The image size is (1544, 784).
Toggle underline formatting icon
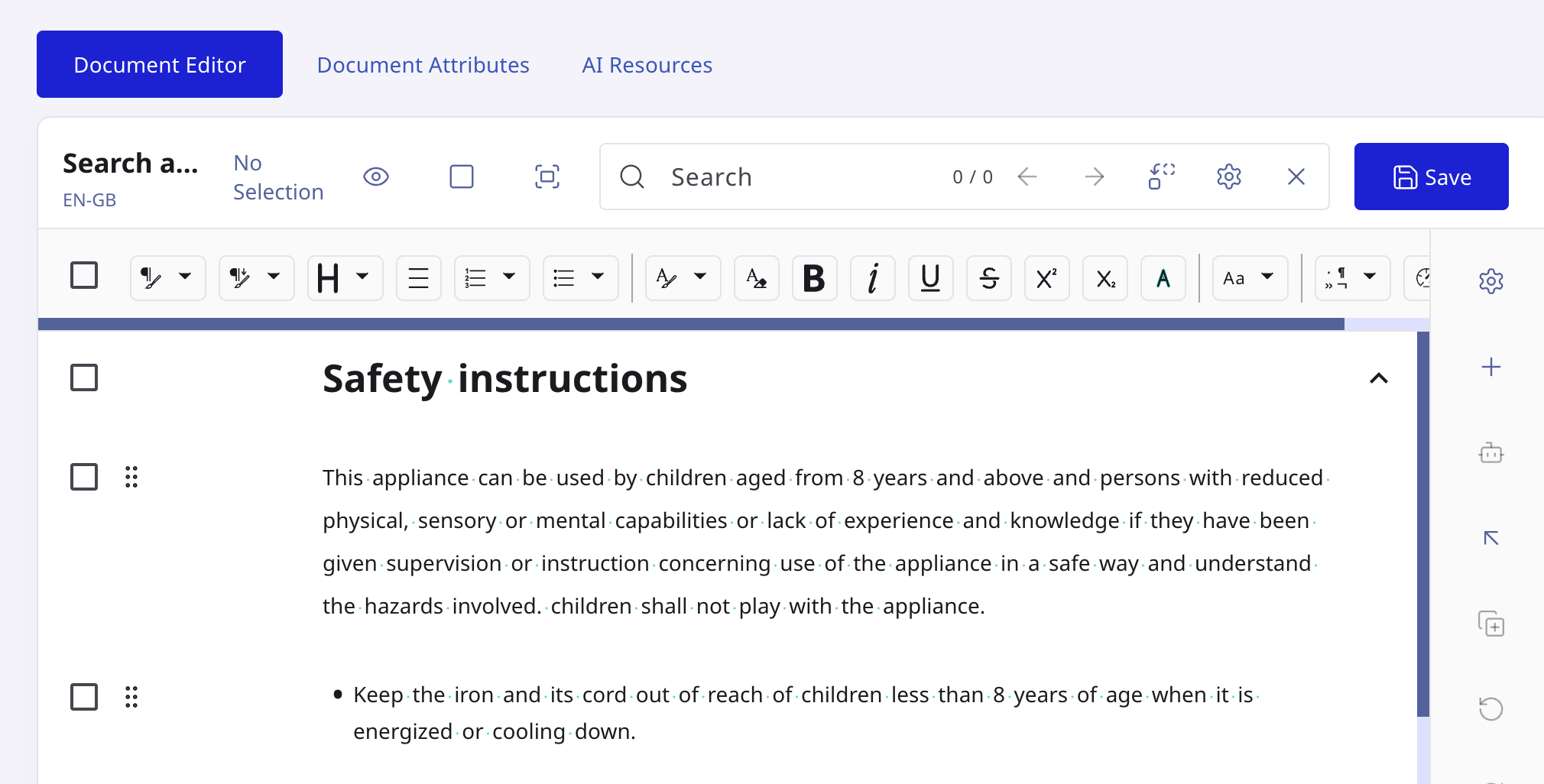pyautogui.click(x=930, y=278)
